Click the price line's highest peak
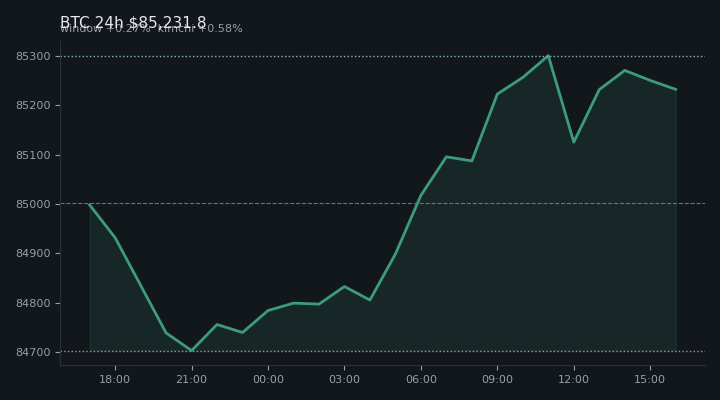This screenshot has width=720, height=400. [x=548, y=56]
